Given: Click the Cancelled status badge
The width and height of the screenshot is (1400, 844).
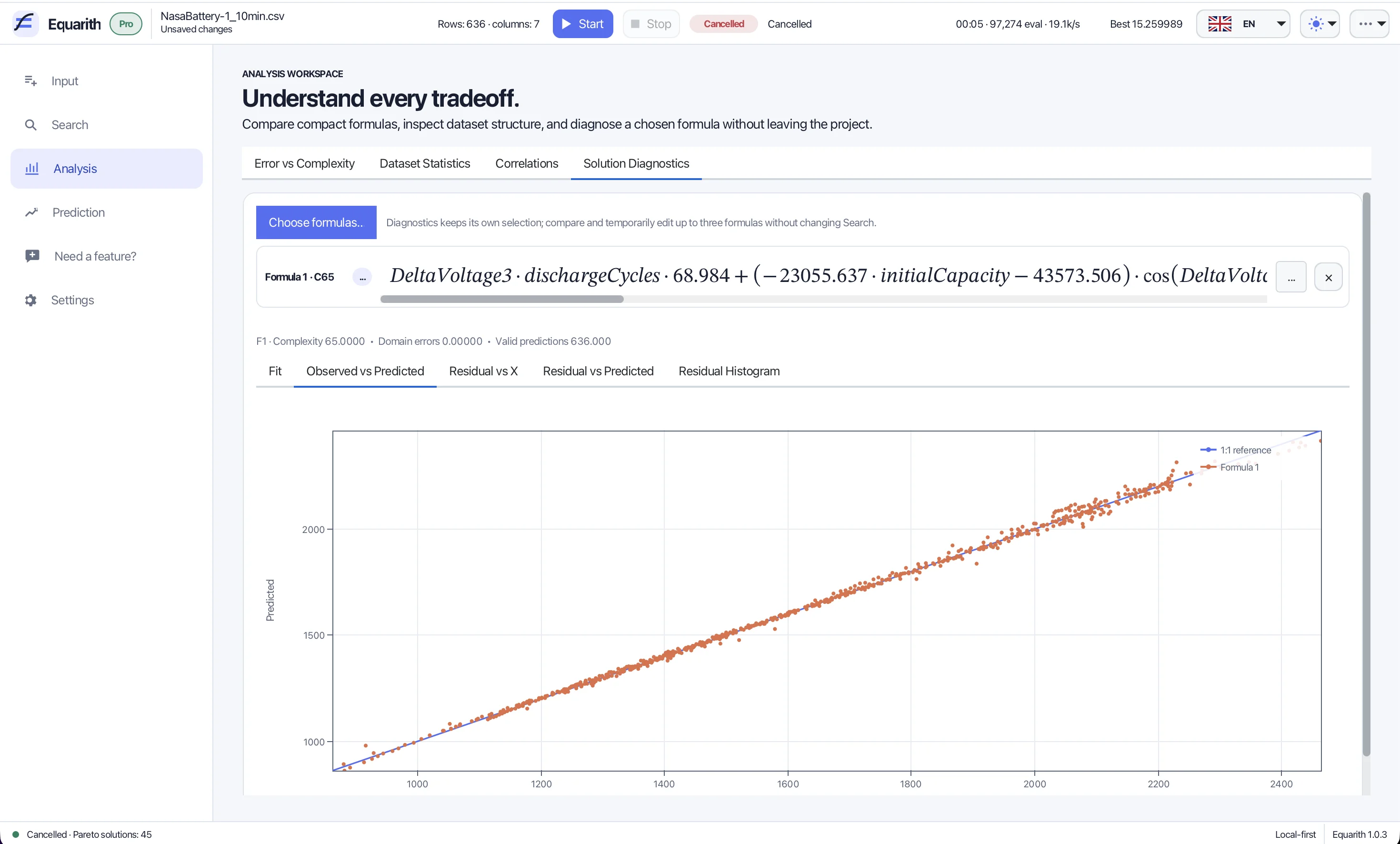Looking at the screenshot, I should pos(723,24).
